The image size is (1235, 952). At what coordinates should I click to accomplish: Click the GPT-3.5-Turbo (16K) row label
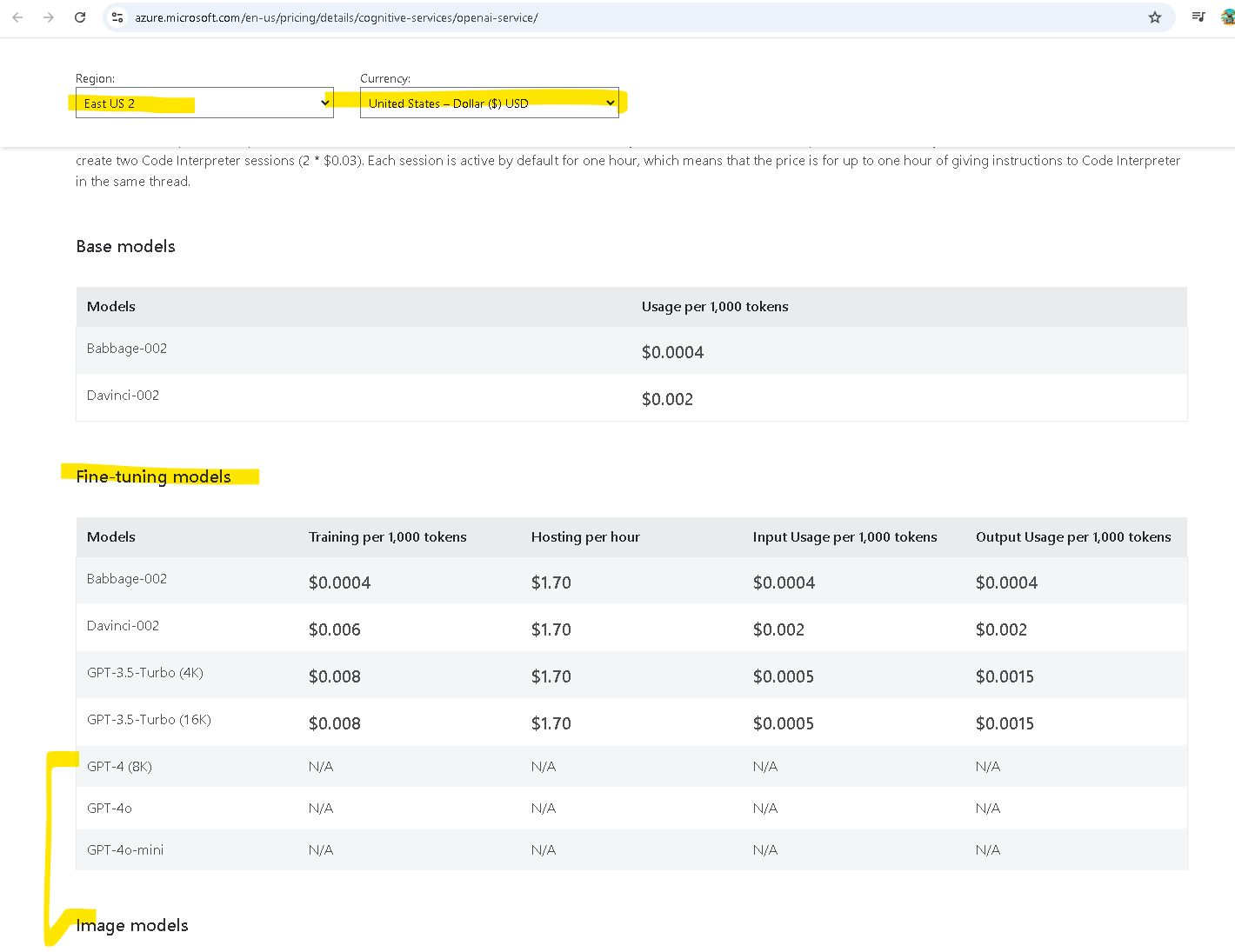click(149, 719)
